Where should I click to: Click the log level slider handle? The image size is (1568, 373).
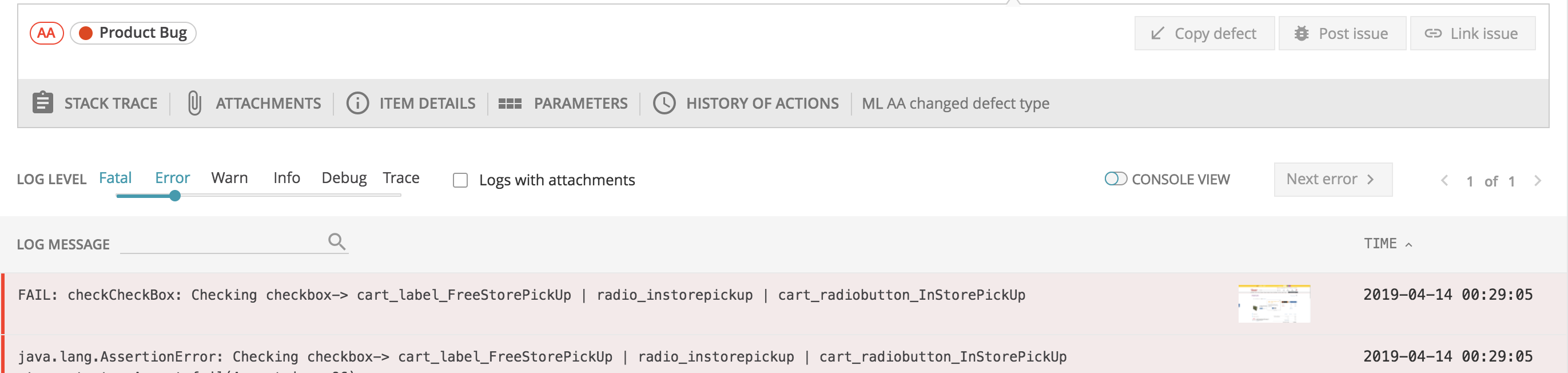click(174, 195)
